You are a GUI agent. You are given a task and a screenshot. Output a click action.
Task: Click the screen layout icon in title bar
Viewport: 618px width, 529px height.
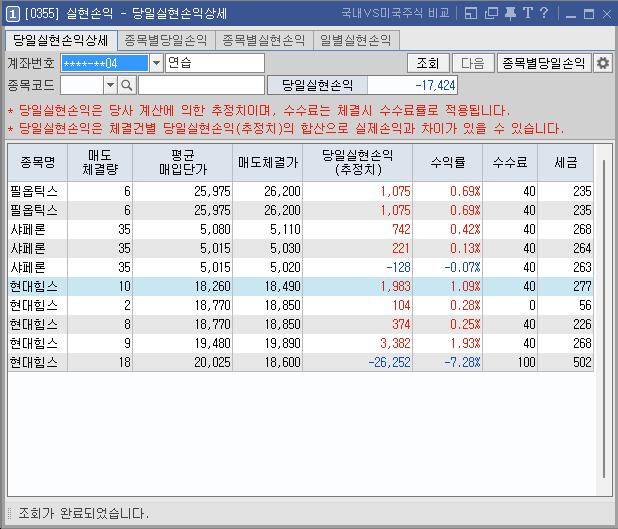(x=471, y=13)
